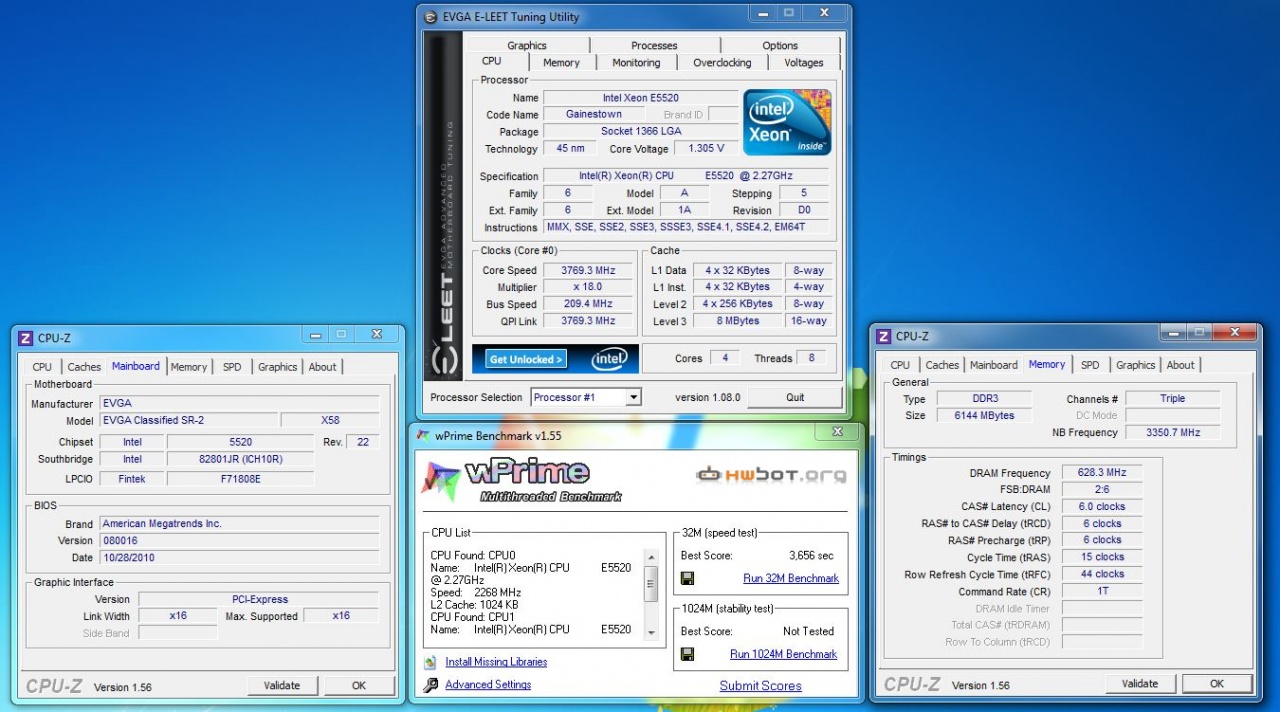The image size is (1280, 712).
Task: Click the hwbot.org logo
Action: (771, 475)
